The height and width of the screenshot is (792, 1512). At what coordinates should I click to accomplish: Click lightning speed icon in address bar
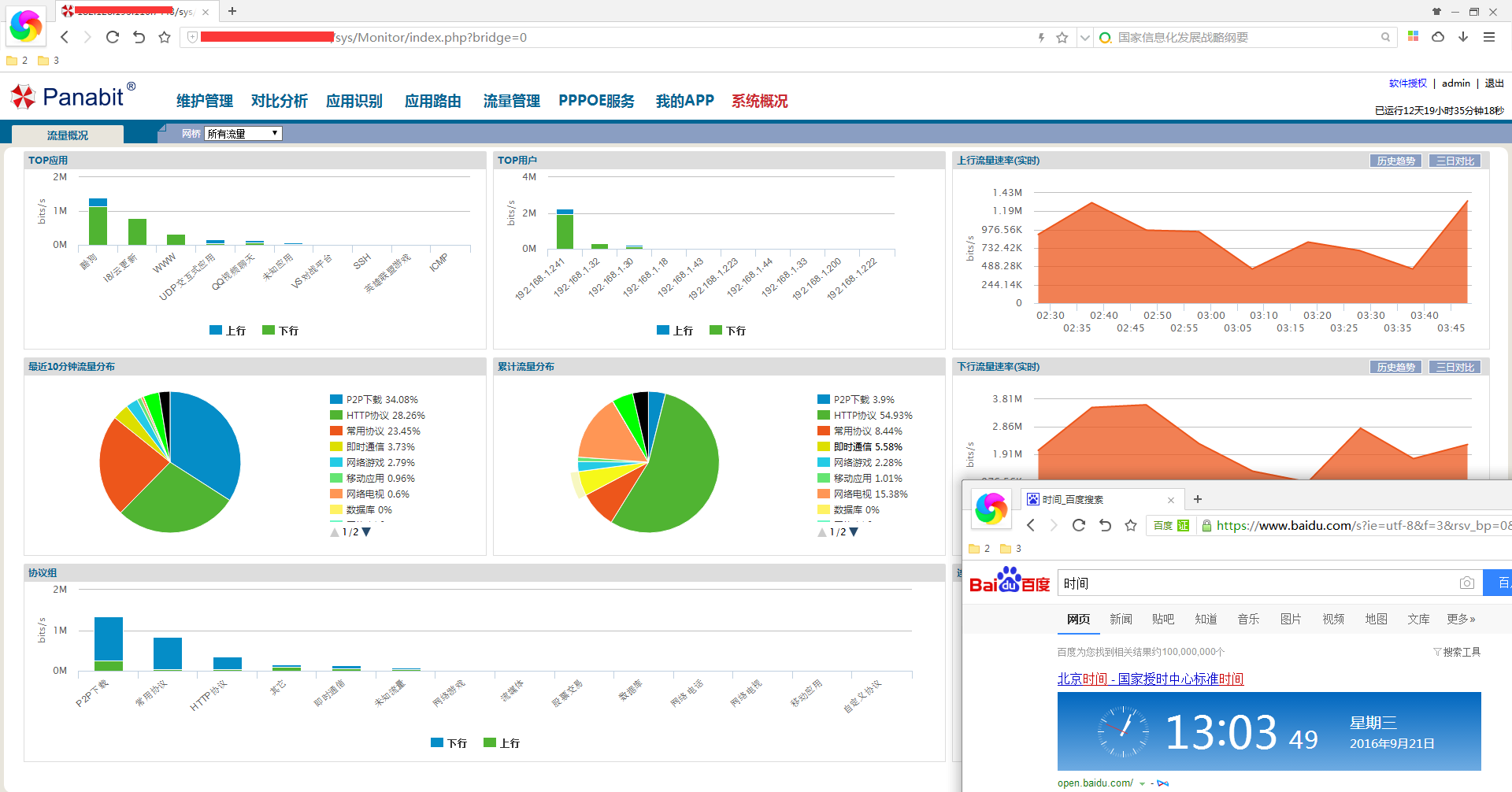pos(1041,37)
